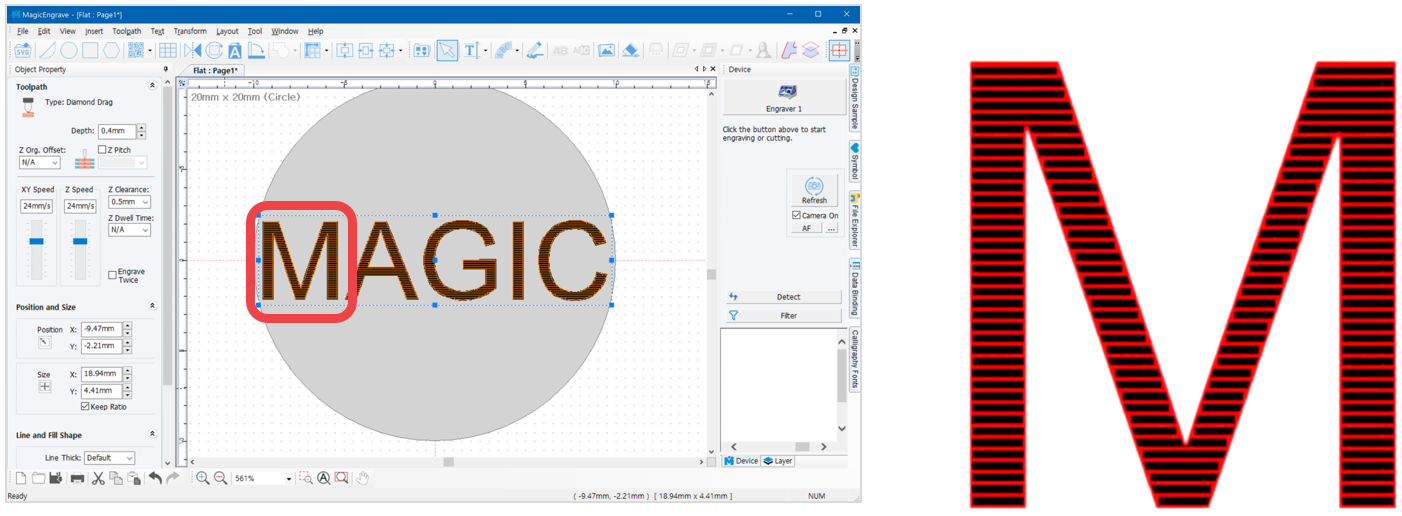Screen dimensions: 1402x516
Task: Select the arrow selection pointer tool
Action: pos(447,50)
